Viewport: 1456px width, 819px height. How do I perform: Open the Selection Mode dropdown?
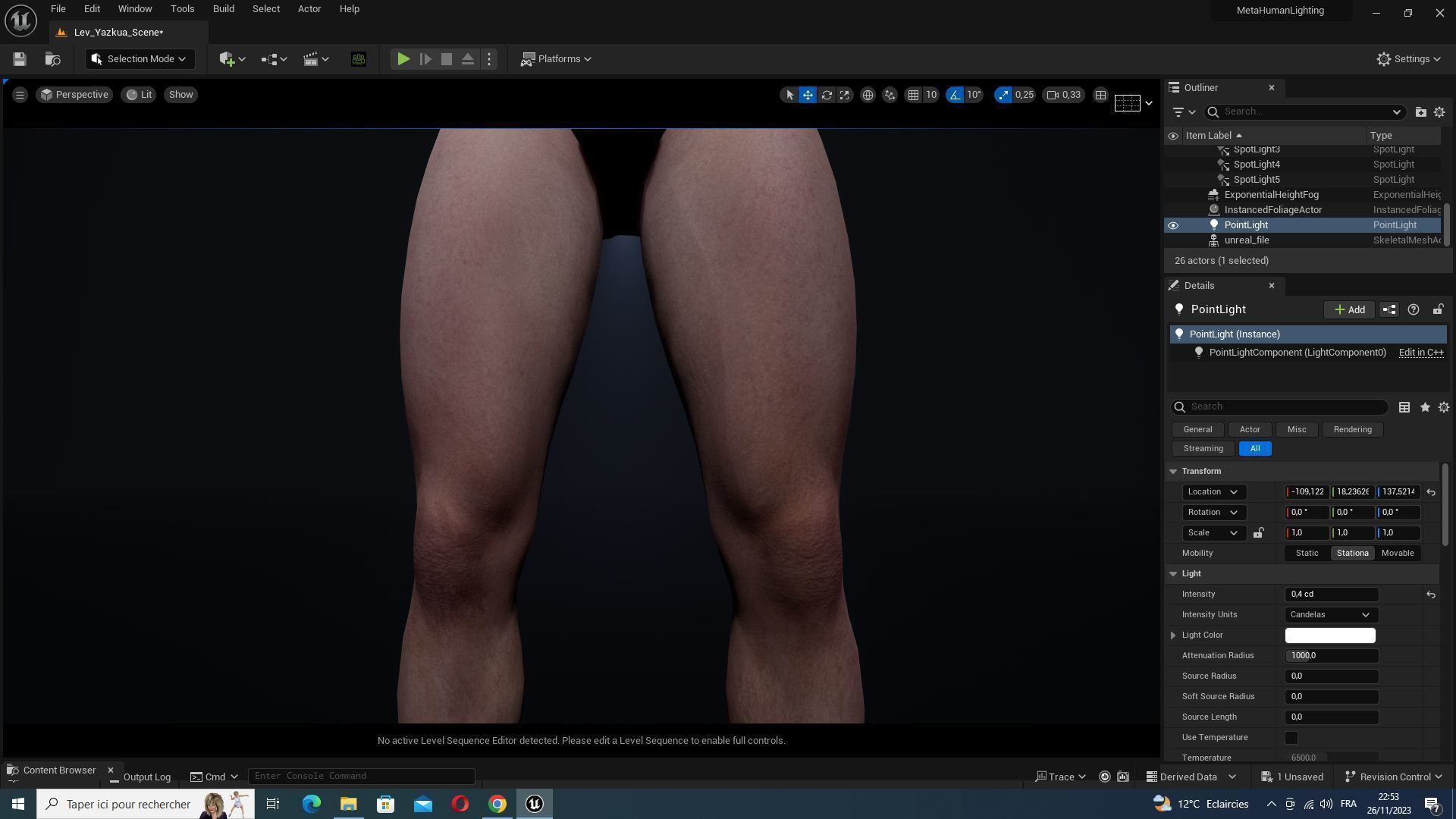[140, 59]
